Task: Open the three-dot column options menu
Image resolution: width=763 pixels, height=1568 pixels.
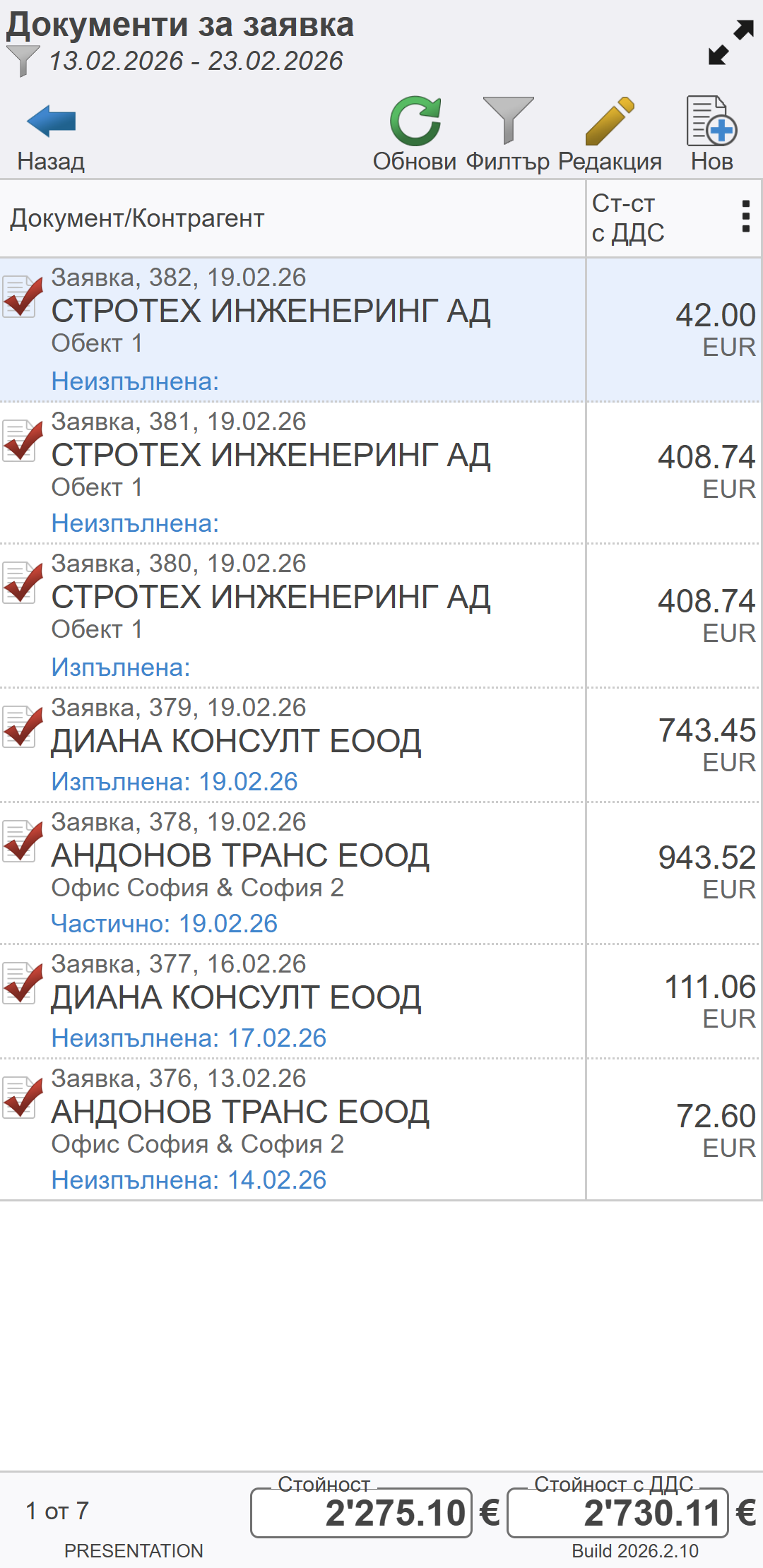Action: point(745,217)
